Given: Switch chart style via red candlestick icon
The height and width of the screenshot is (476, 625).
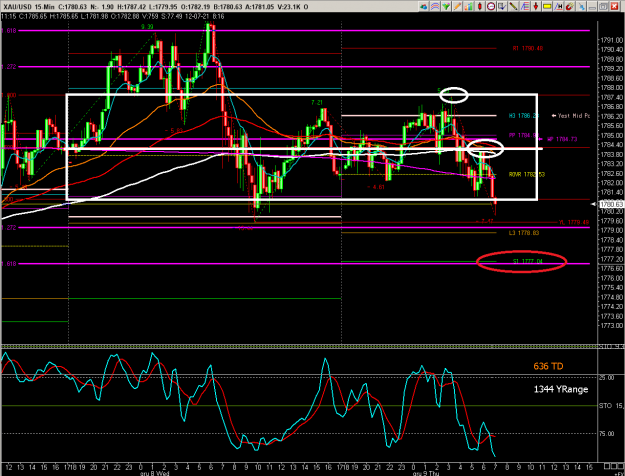Looking at the screenshot, I should [x=480, y=6].
